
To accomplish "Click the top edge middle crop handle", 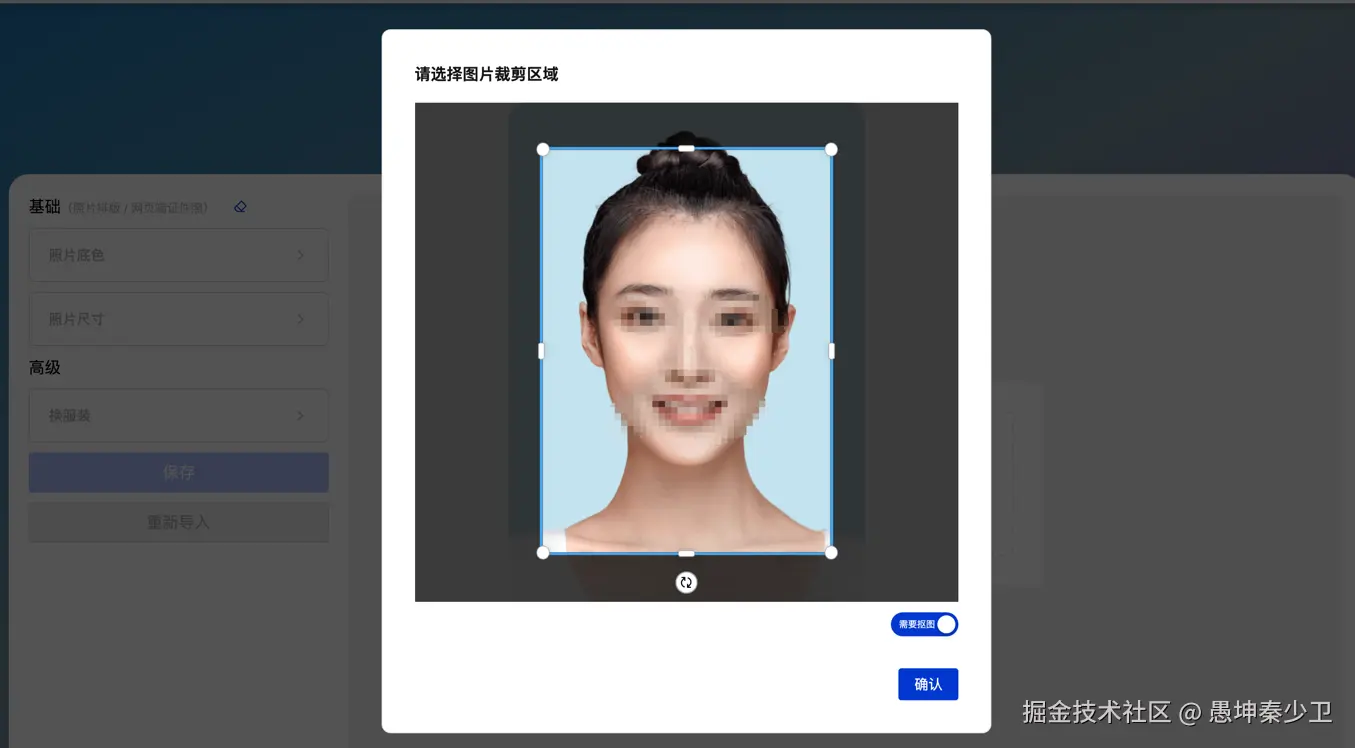I will click(686, 149).
